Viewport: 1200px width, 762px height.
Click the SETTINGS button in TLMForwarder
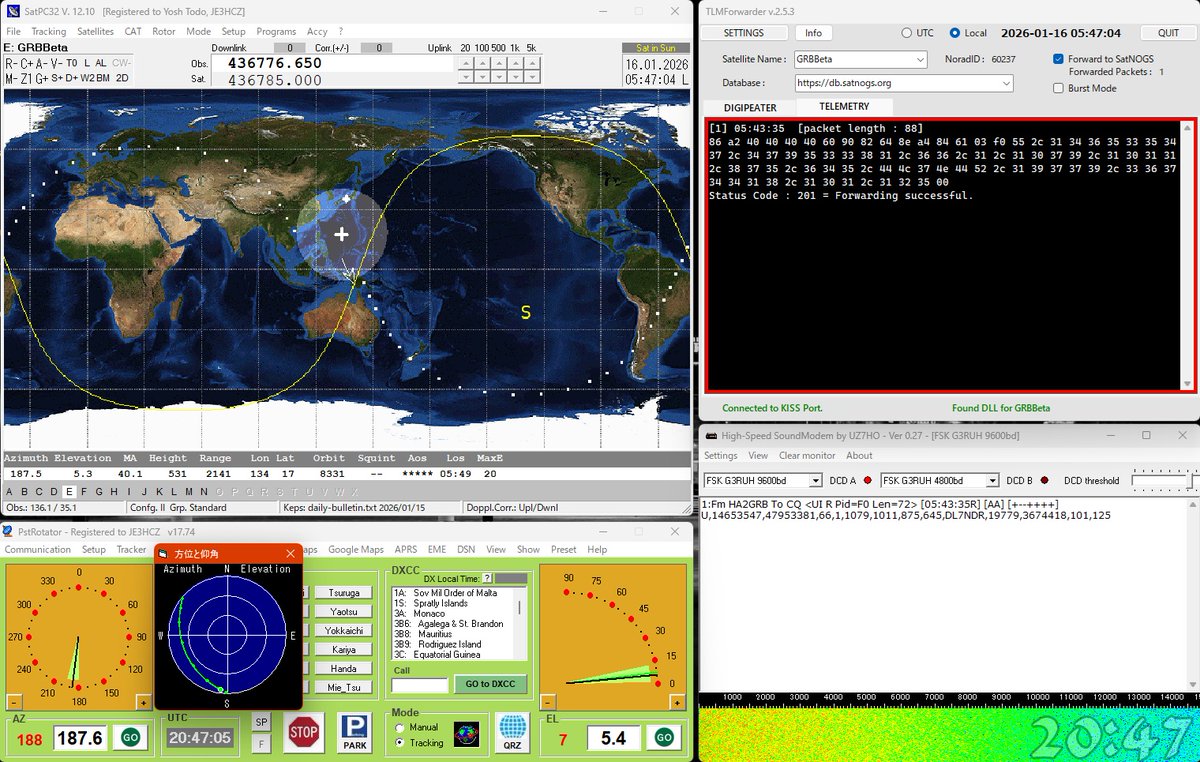coord(744,33)
